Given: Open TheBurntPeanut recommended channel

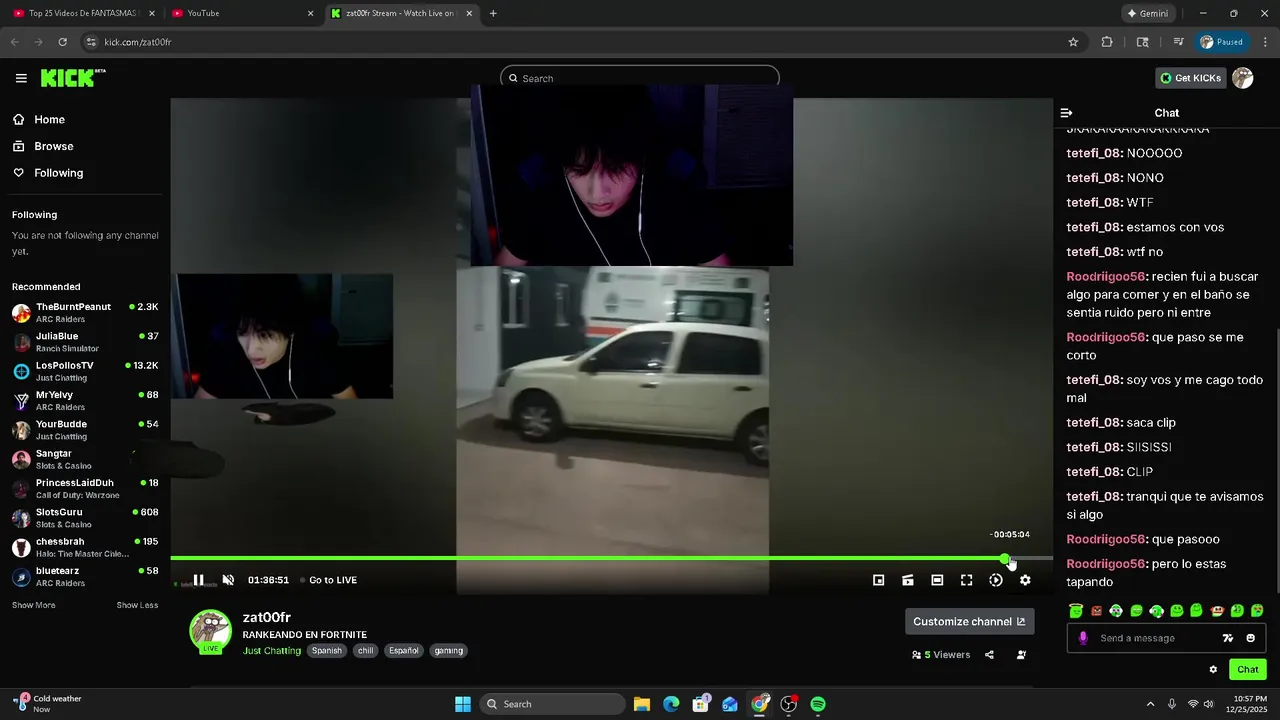Looking at the screenshot, I should pyautogui.click(x=85, y=313).
